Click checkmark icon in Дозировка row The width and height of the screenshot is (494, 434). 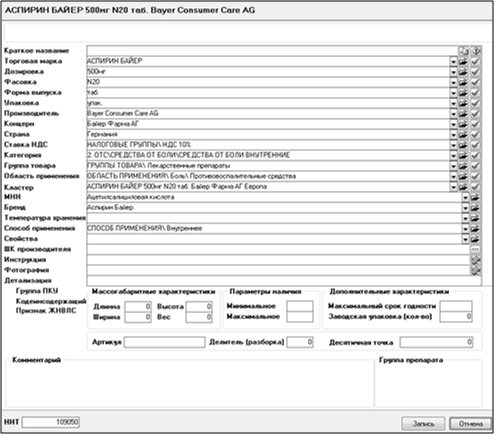[x=475, y=72]
